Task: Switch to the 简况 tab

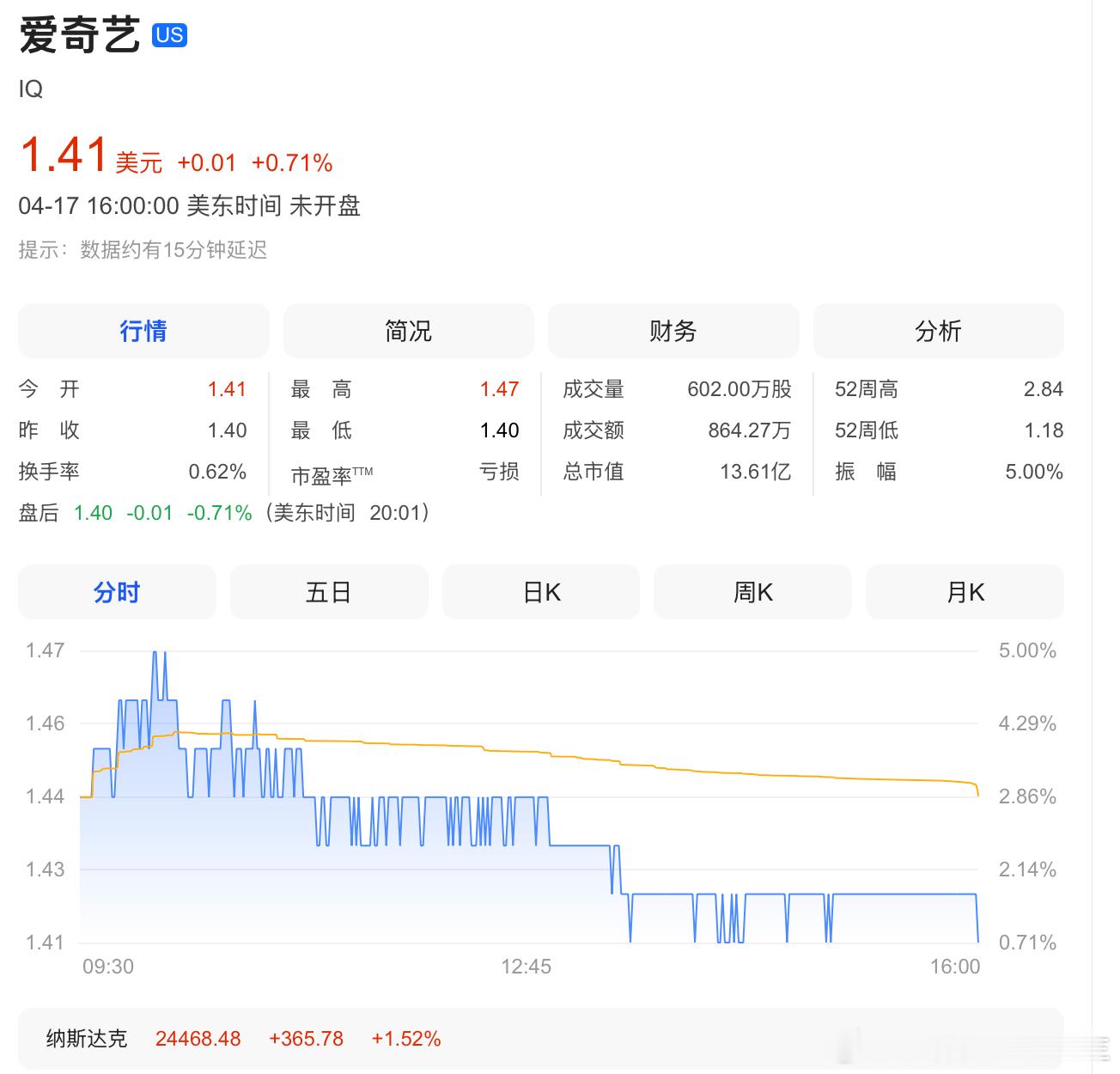Action: tap(409, 331)
